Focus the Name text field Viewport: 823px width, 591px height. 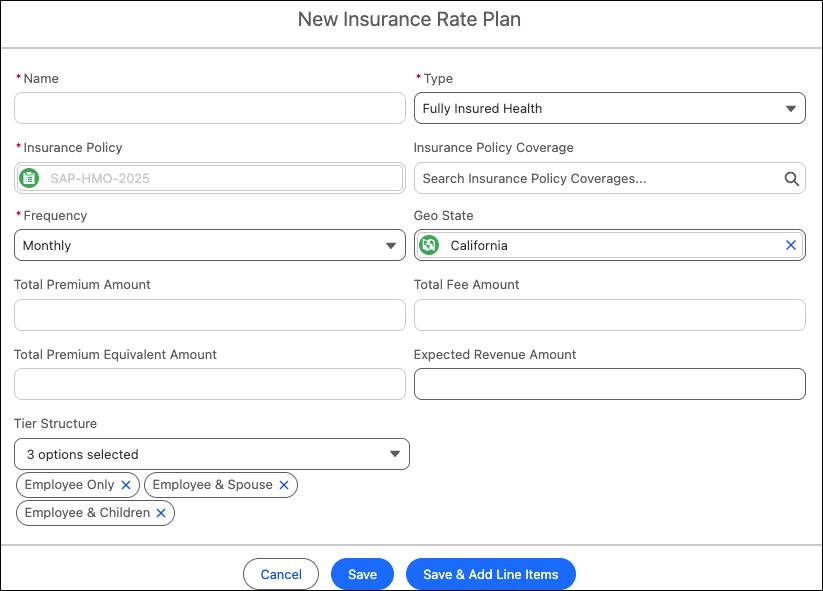[x=209, y=108]
